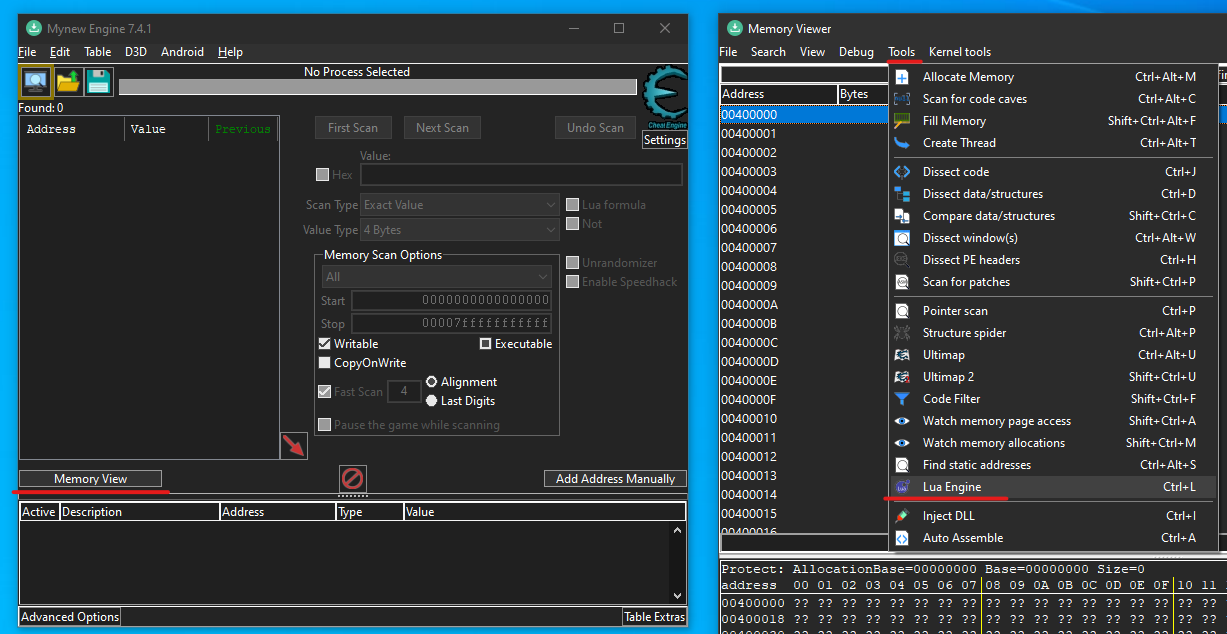Click the Watch memory allocations eye icon
1227x634 pixels.
(x=902, y=443)
